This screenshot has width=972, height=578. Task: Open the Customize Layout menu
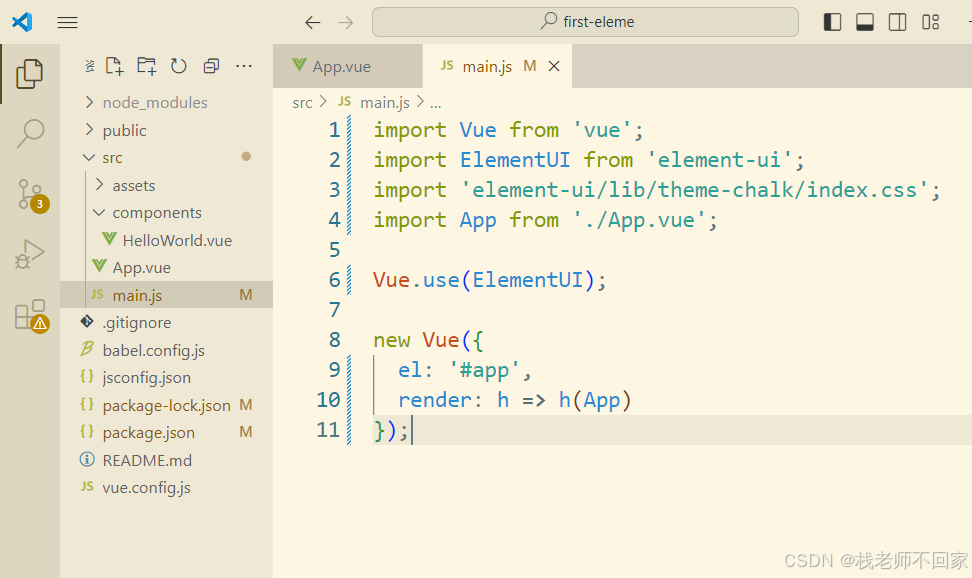click(x=929, y=21)
